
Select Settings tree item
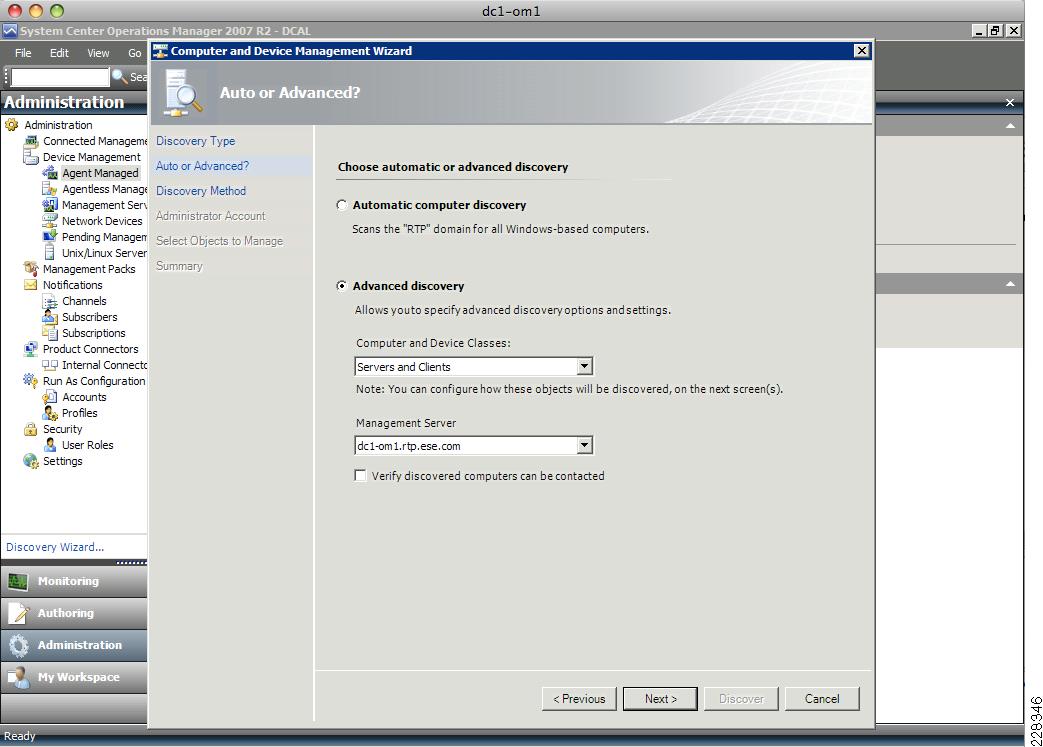click(63, 461)
